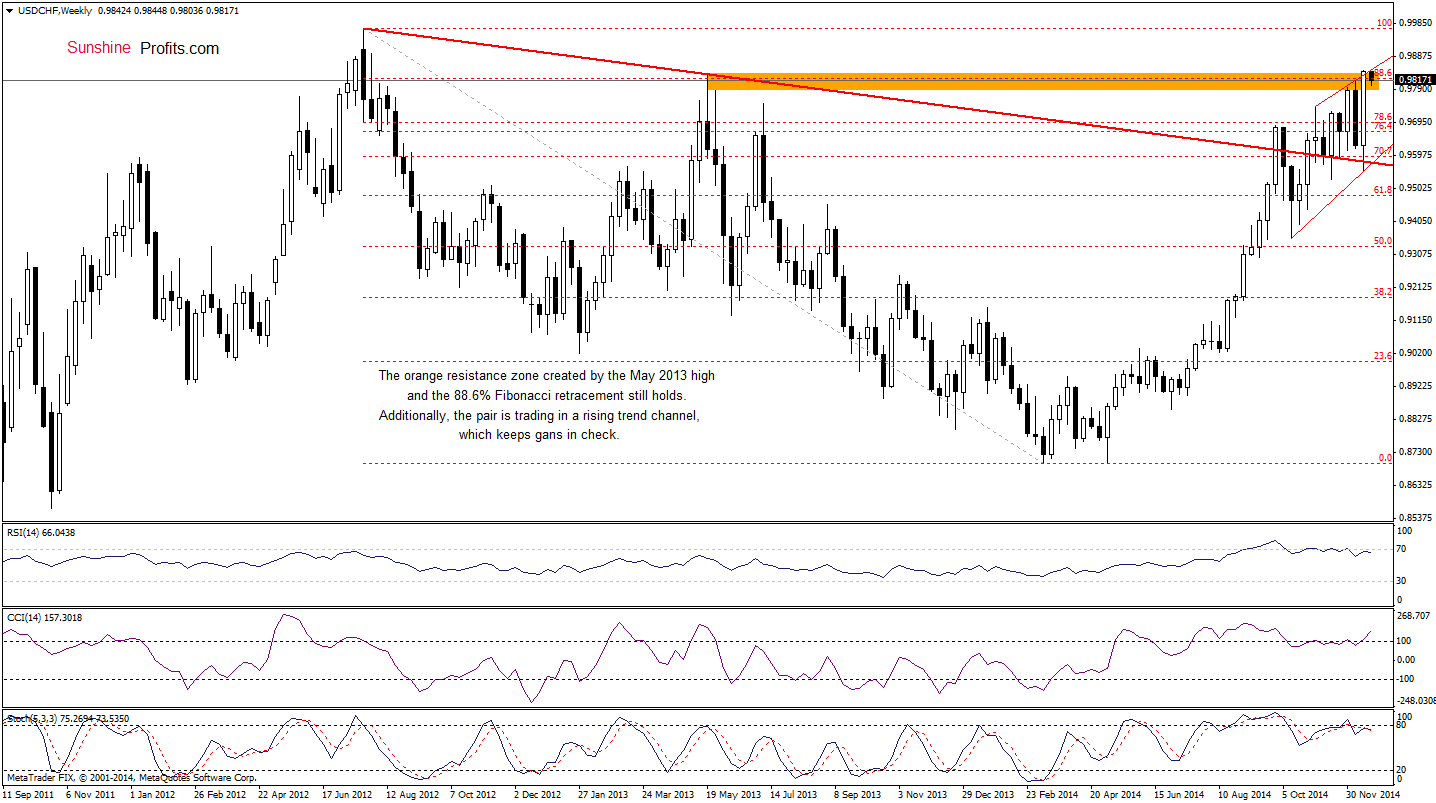The width and height of the screenshot is (1436, 803).
Task: Click date label 12 Aug 2012
Action: click(x=413, y=795)
